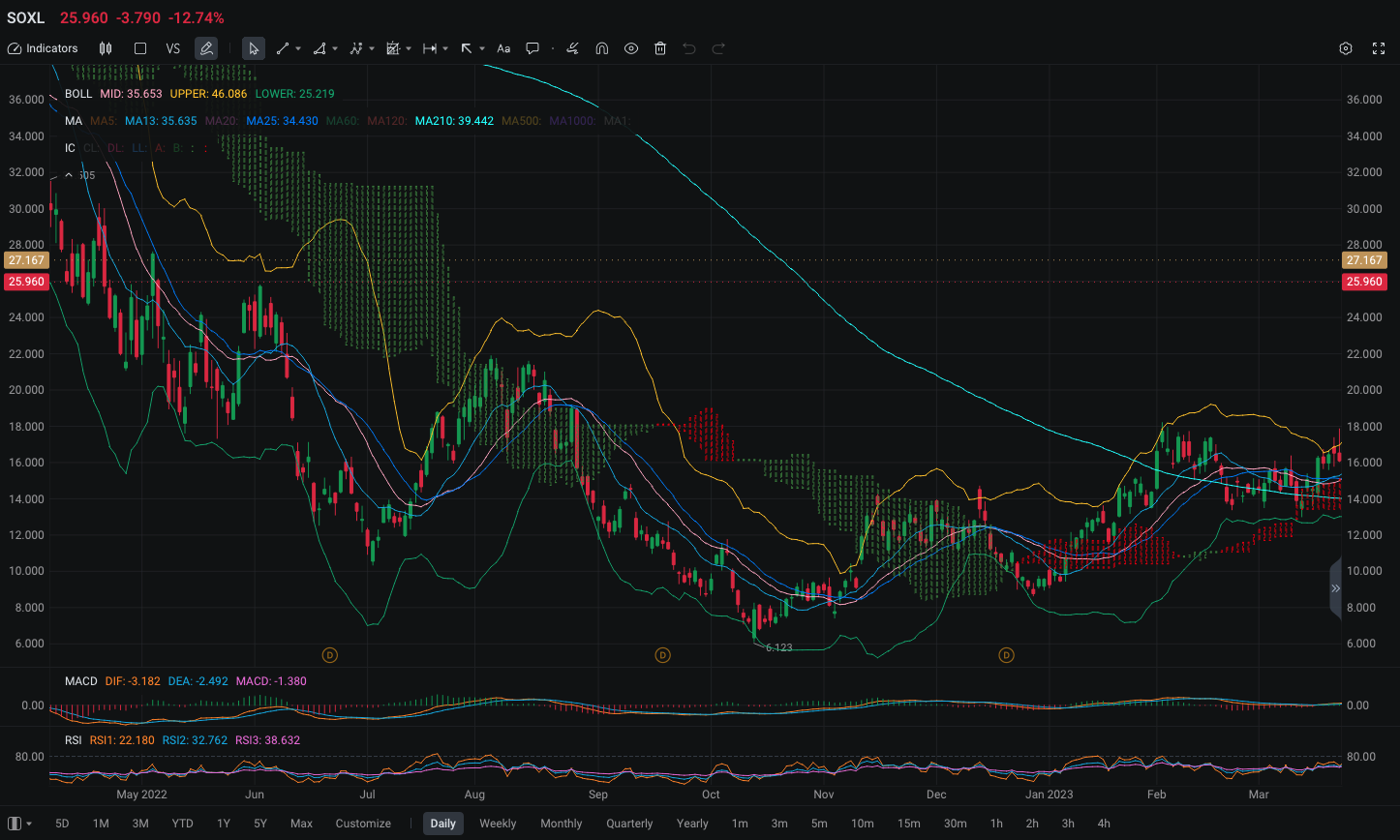The height and width of the screenshot is (840, 1400).
Task: Expand the Fibonacci grid tool dropdown
Action: (x=409, y=48)
